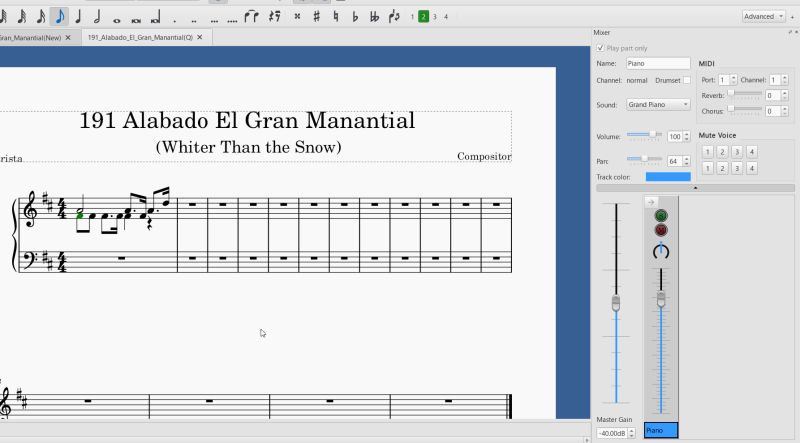Image resolution: width=800 pixels, height=443 pixels.
Task: Close the 191_Alabado_El_Gran_Manantial(Q) tab
Action: pyautogui.click(x=199, y=38)
